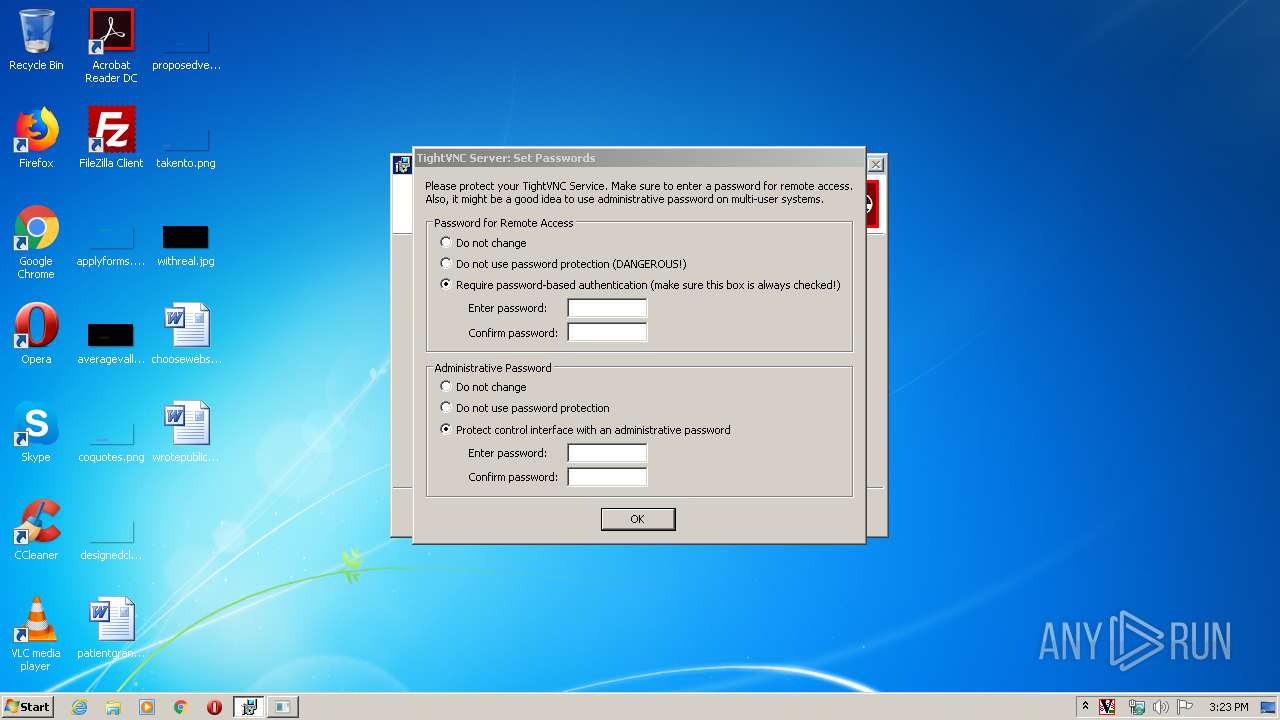
Task: Open Opera desktop shortcut
Action: coord(36,334)
